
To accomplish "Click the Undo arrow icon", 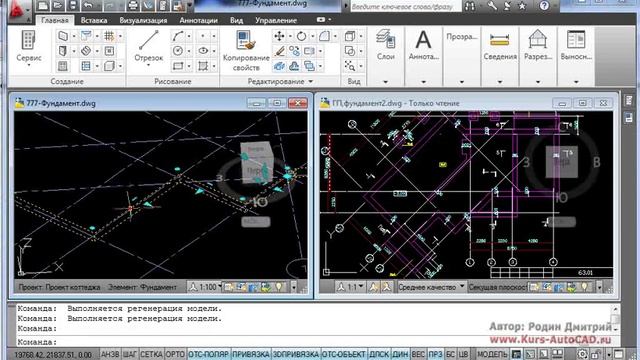I will [88, 5].
